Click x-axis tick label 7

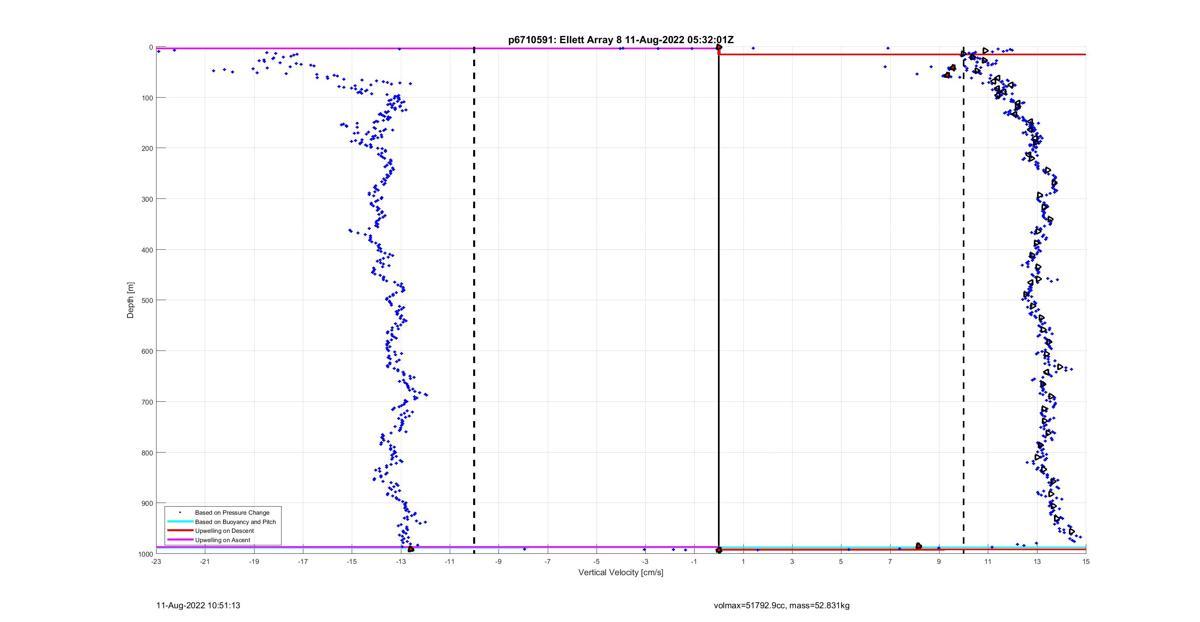click(x=890, y=561)
